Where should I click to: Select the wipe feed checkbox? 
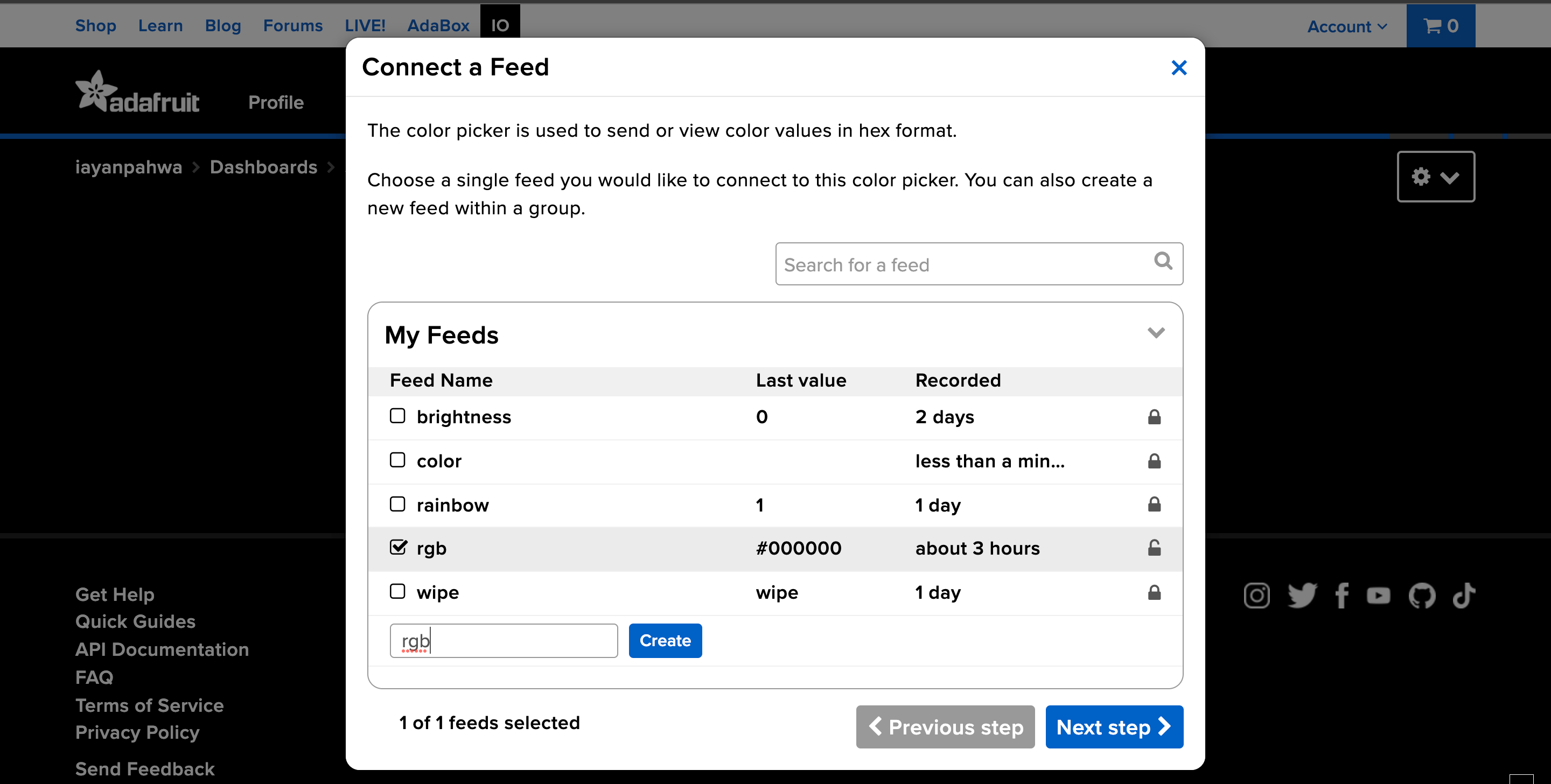click(397, 592)
